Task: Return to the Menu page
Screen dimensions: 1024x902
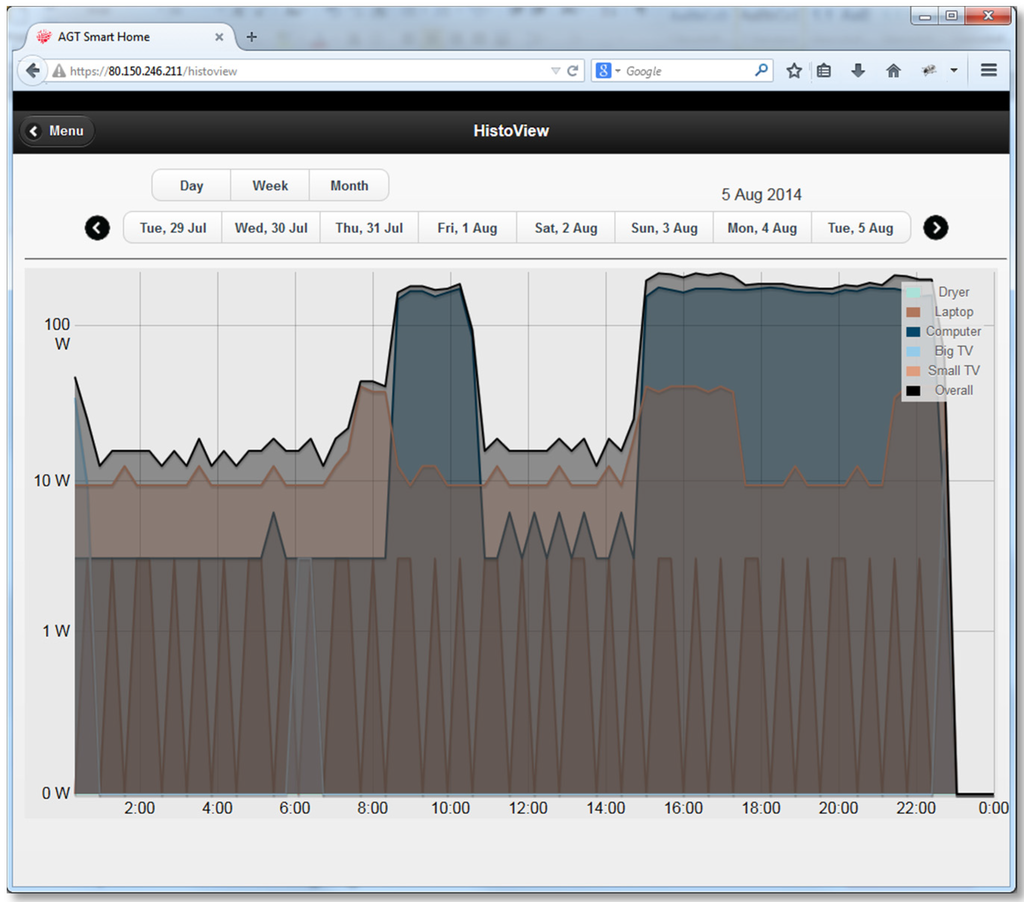Action: click(56, 131)
